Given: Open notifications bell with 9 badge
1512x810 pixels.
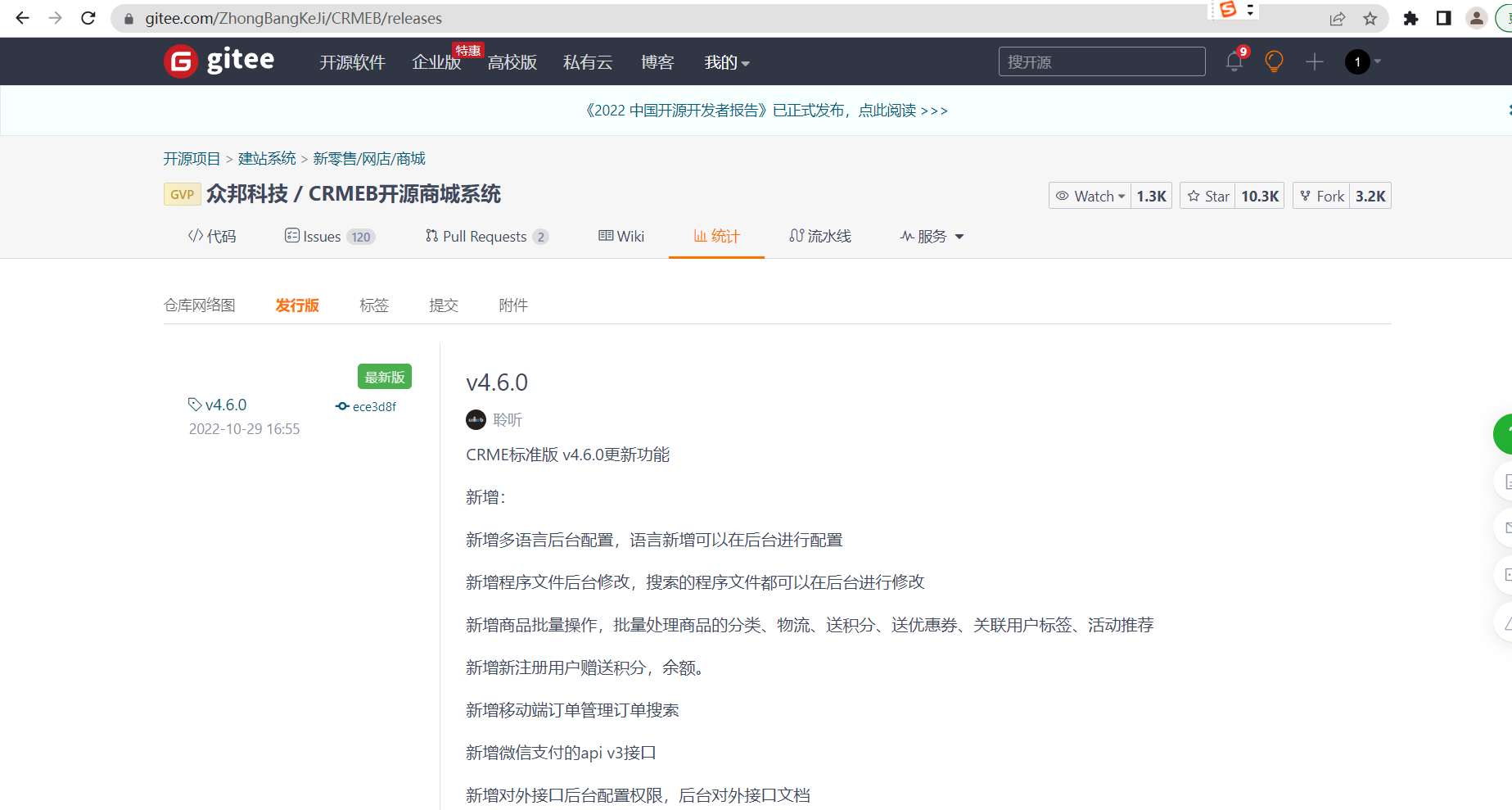Looking at the screenshot, I should [1234, 61].
